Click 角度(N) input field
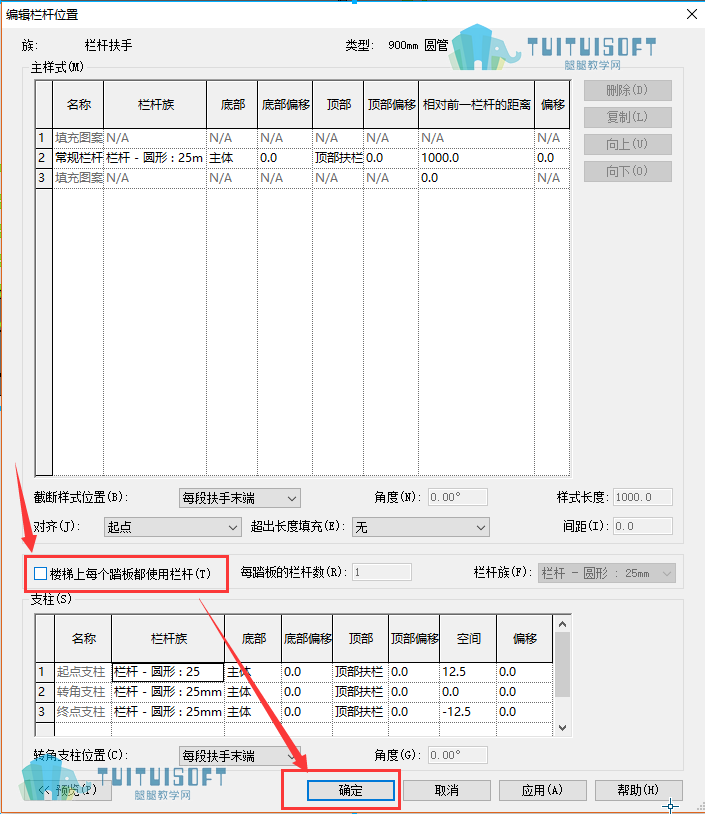This screenshot has width=705, height=814. point(457,497)
